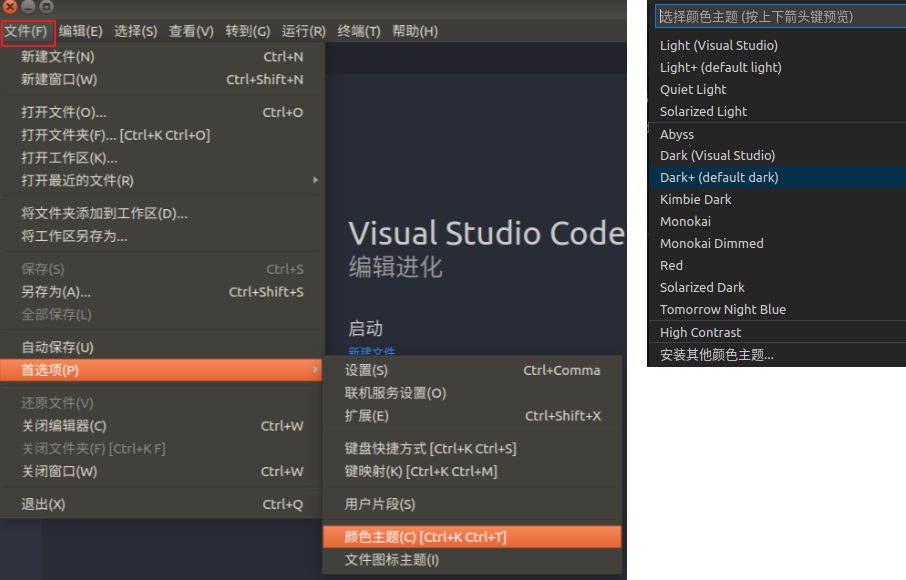Open the 运行(R) menu
The image size is (906, 580).
(303, 31)
